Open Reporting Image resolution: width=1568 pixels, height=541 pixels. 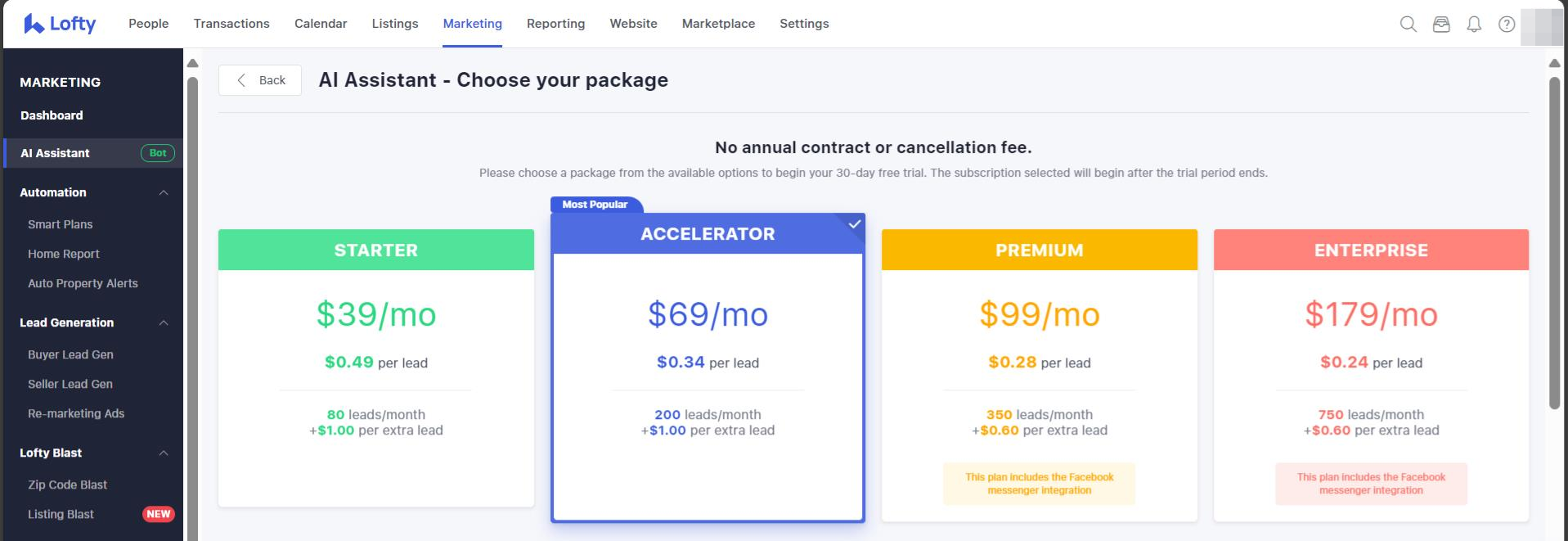click(x=556, y=24)
